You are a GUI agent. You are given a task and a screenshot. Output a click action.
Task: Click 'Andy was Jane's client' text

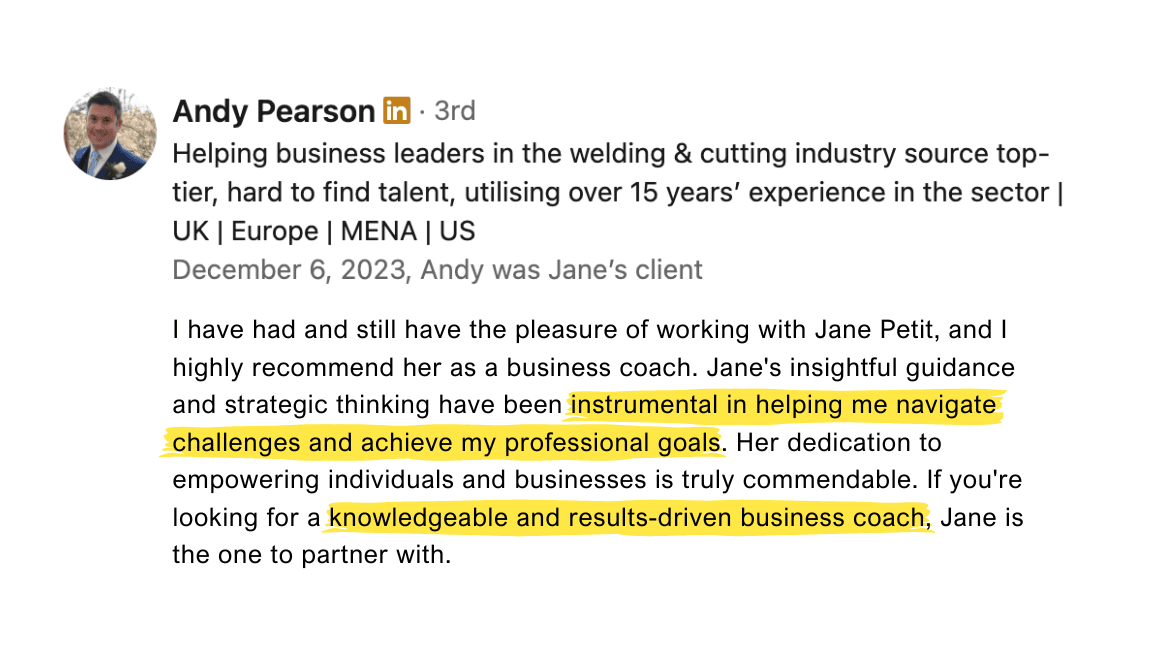click(x=562, y=270)
